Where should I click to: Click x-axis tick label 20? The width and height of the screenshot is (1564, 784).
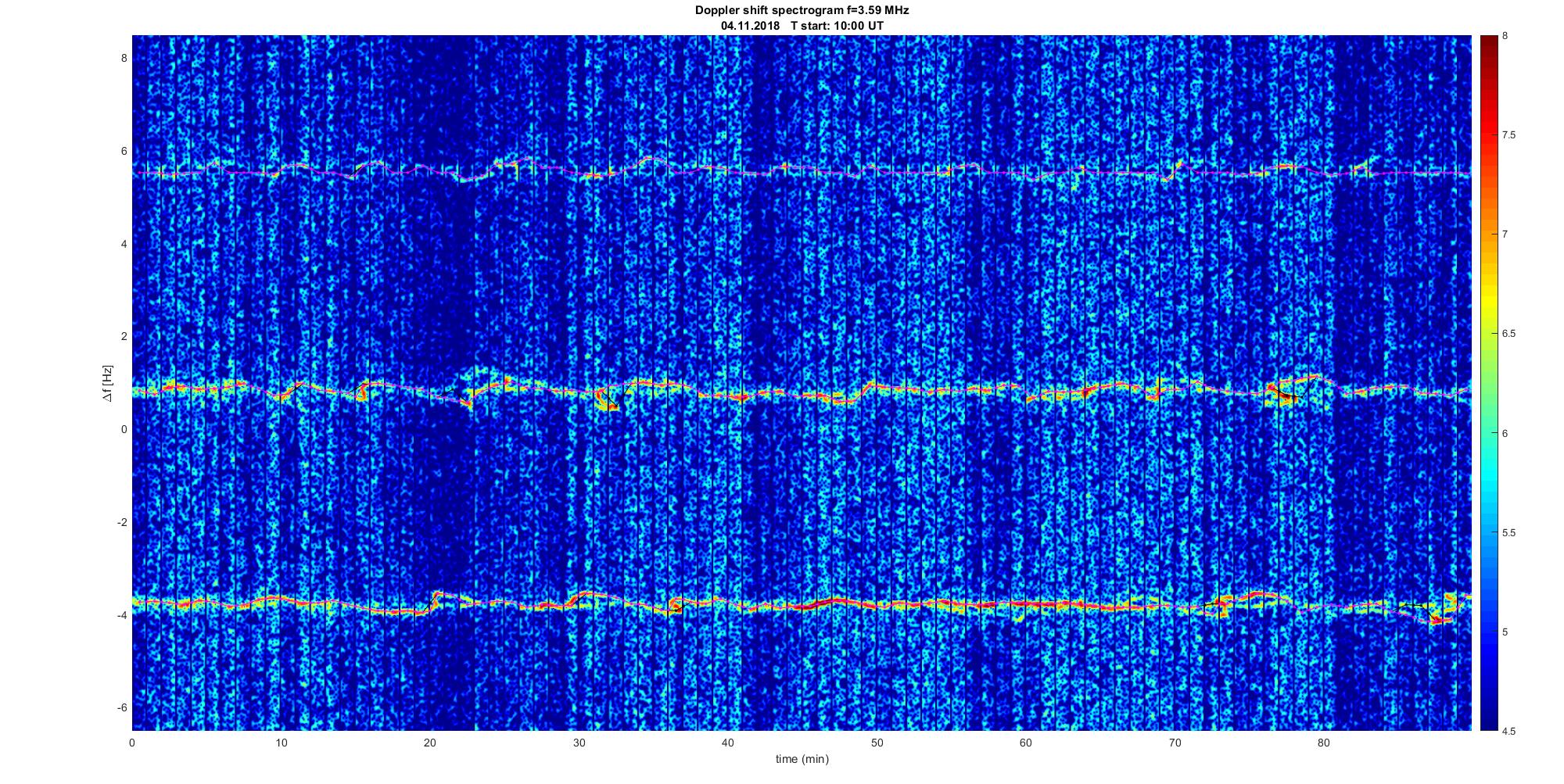430,743
